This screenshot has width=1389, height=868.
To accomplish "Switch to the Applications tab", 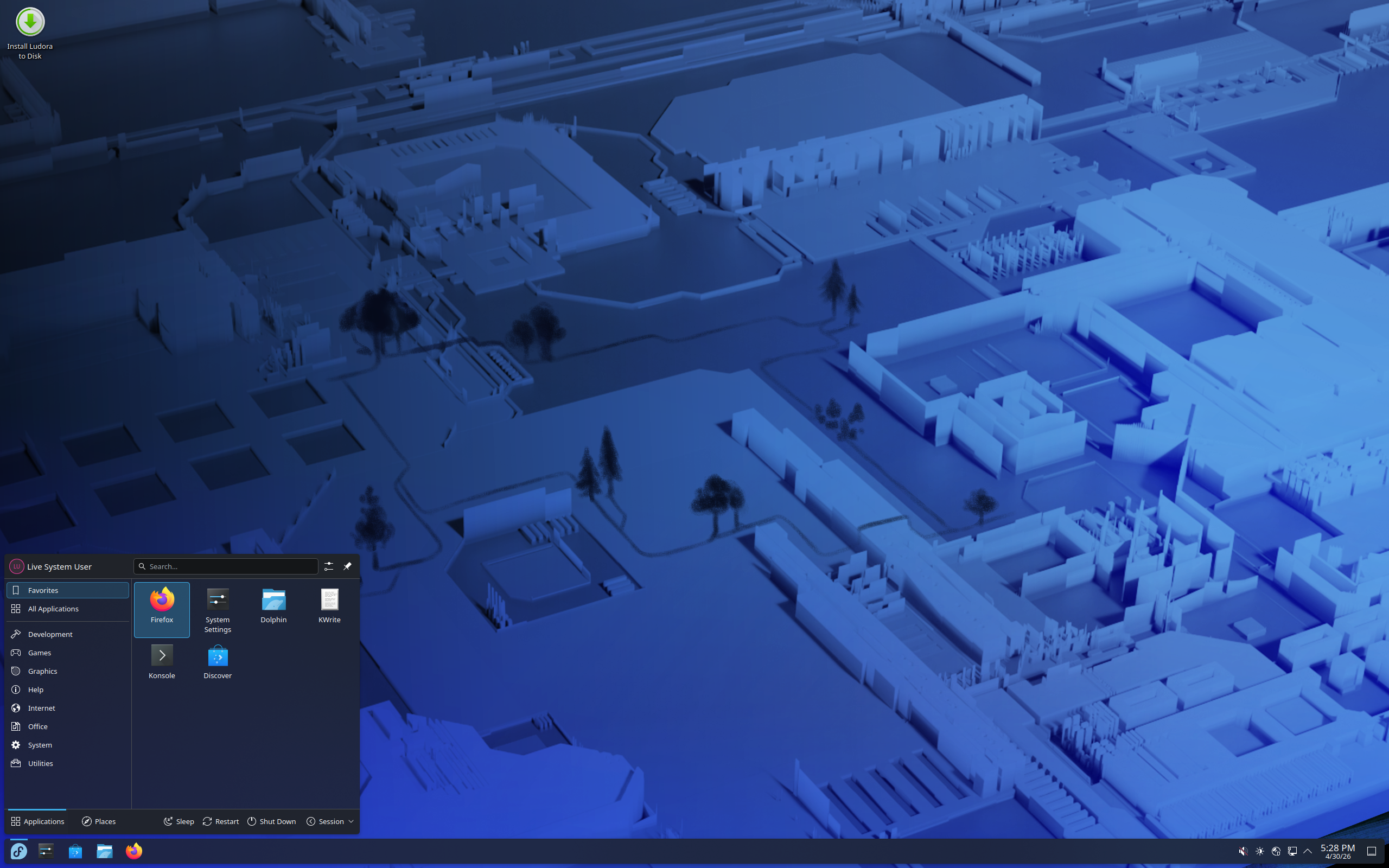I will 37,821.
